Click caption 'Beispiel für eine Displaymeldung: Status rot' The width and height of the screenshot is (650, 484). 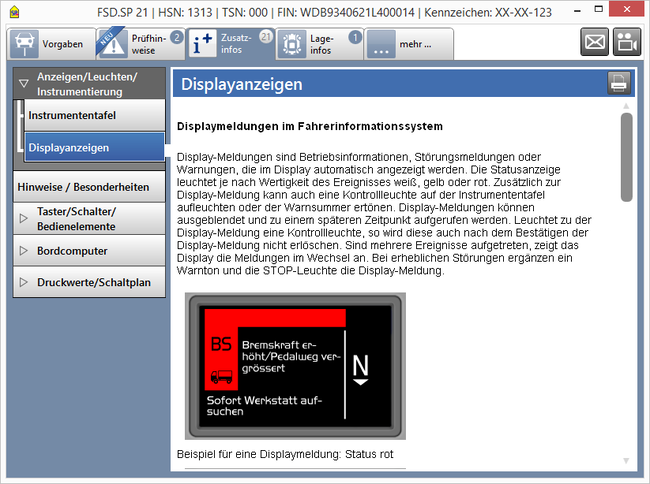285,454
